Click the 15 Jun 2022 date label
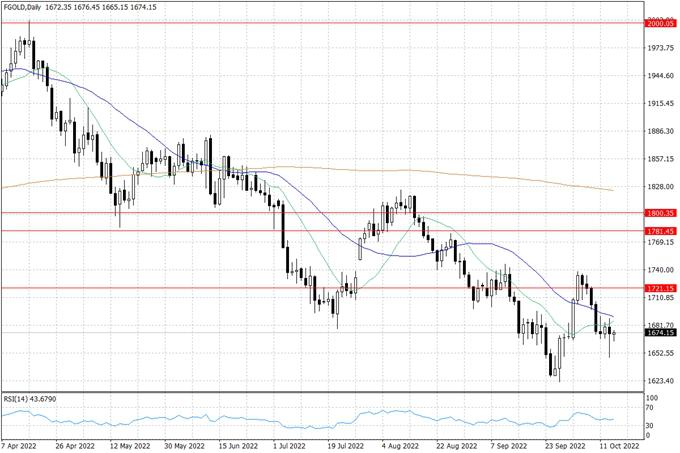Image resolution: width=680 pixels, height=453 pixels. click(x=238, y=445)
